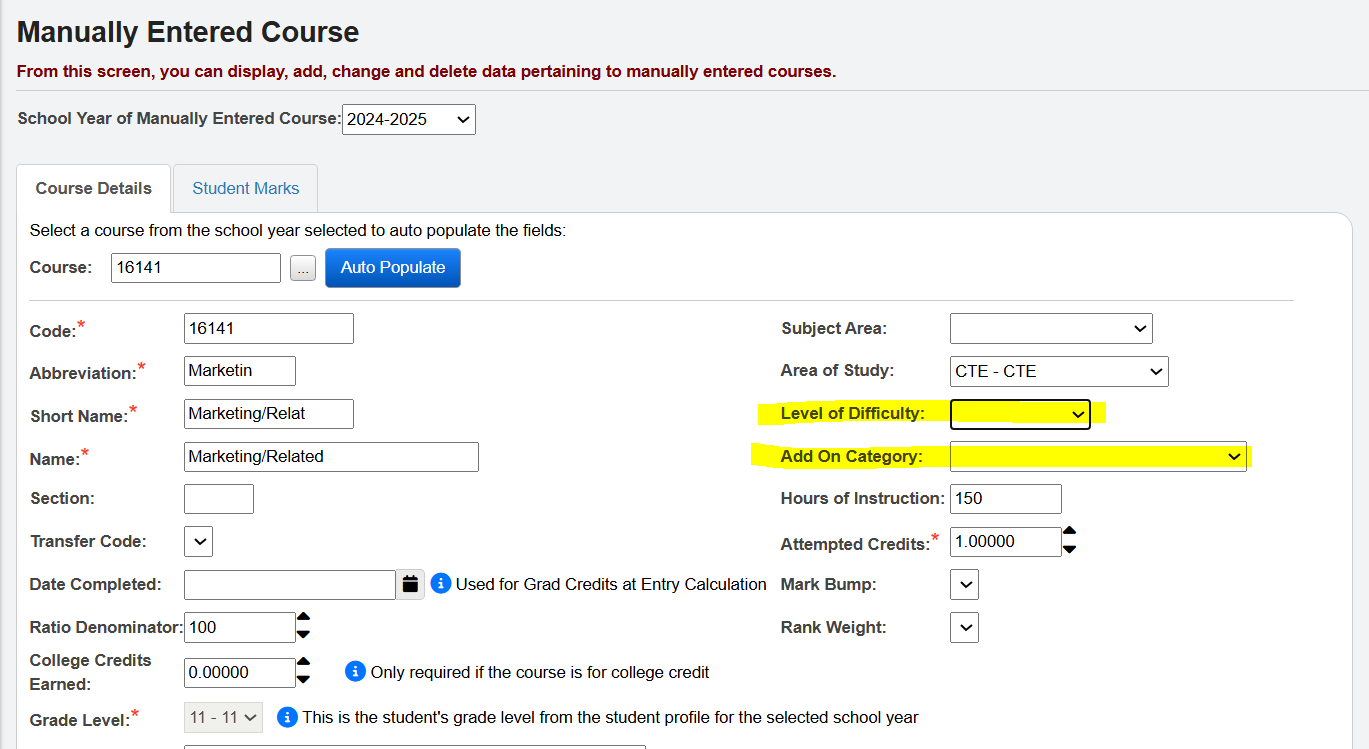Viewport: 1369px width, 749px height.
Task: Click the info icon beside College Credits Earned
Action: point(355,672)
